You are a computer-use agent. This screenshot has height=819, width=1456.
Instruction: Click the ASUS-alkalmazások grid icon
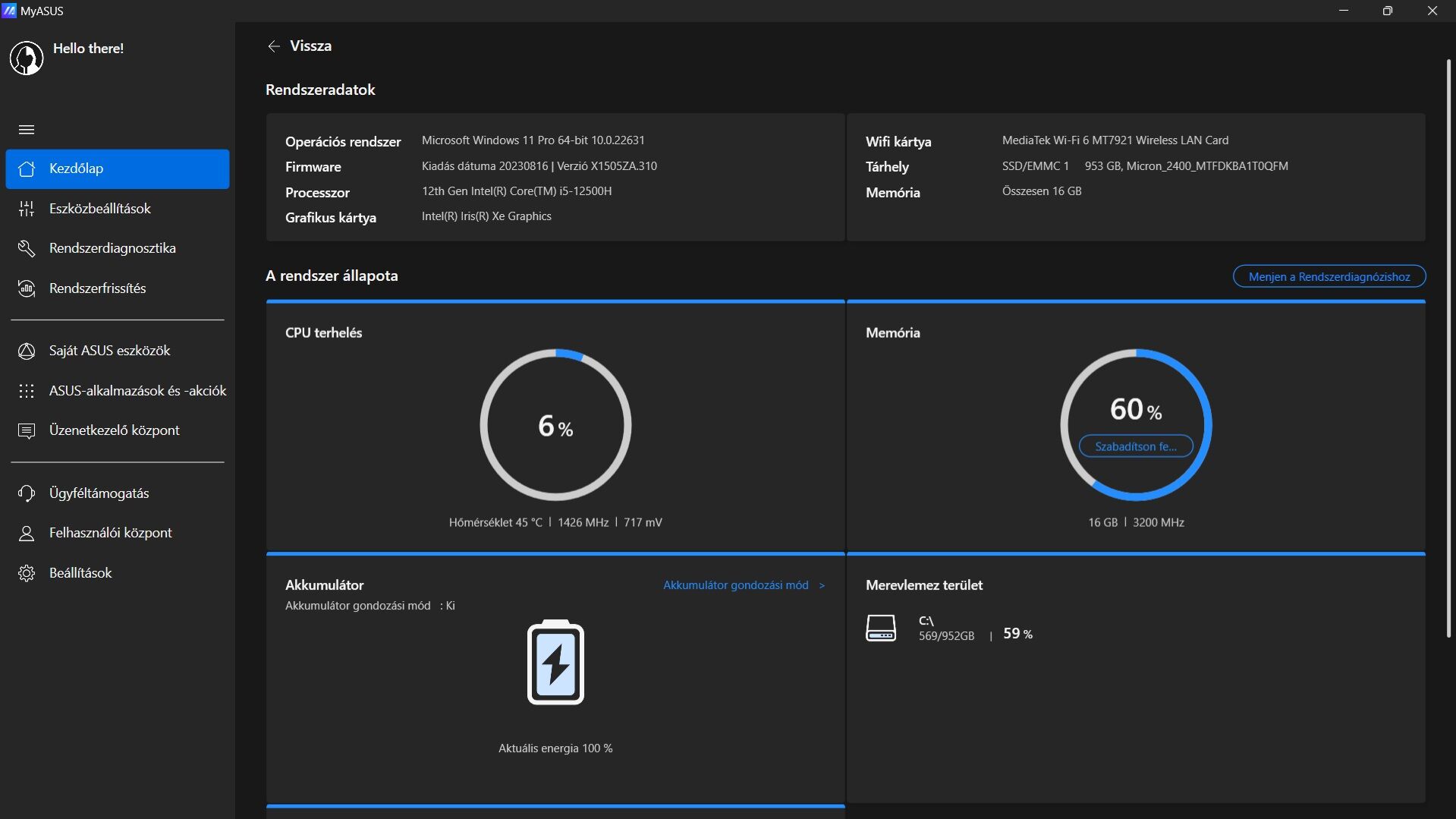click(x=27, y=391)
